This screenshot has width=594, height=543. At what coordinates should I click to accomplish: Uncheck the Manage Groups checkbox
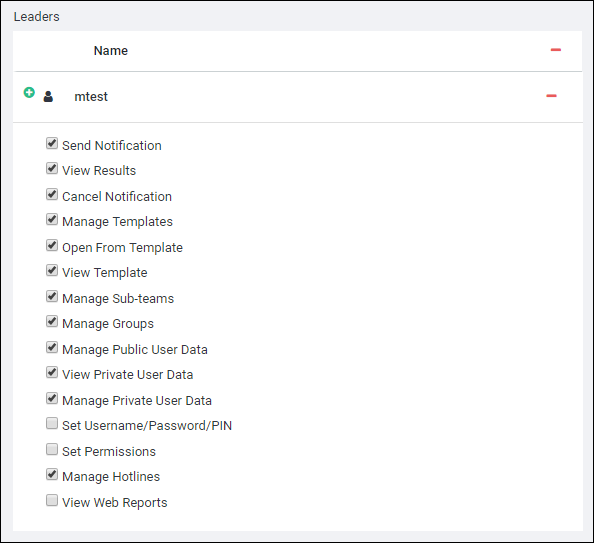pyautogui.click(x=52, y=321)
